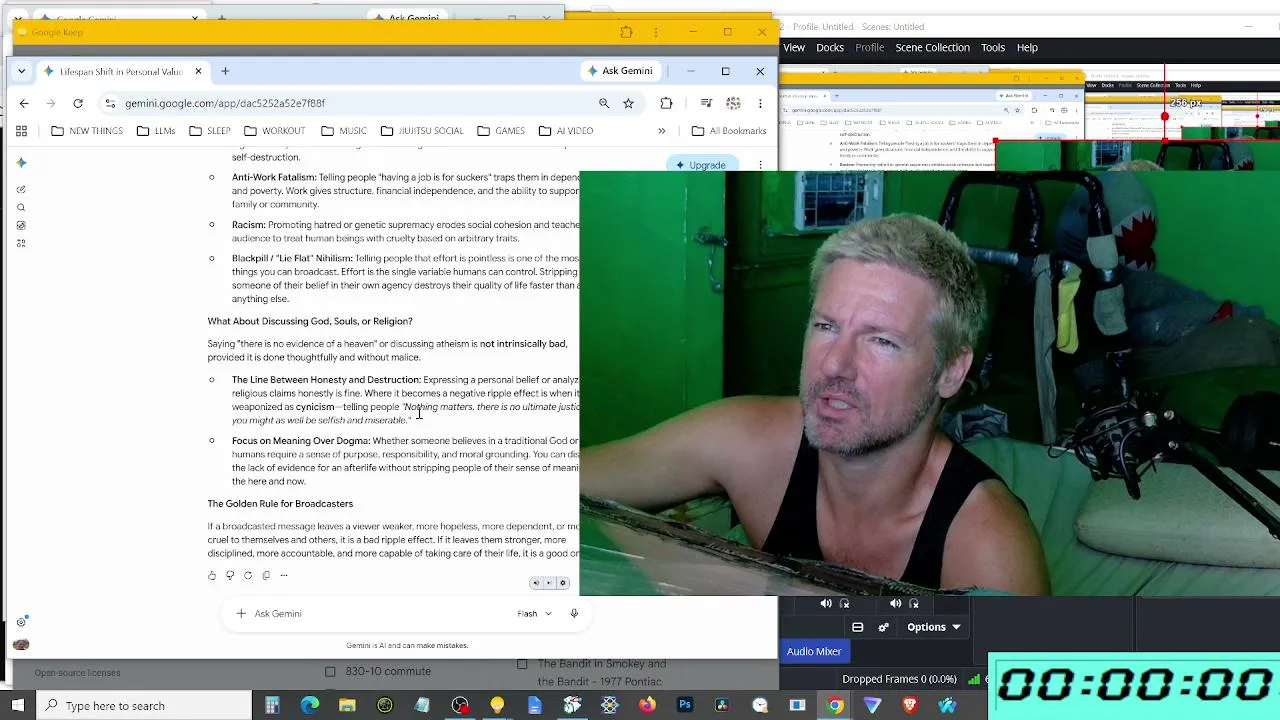Open Gemini account avatar in sidebar

coord(21,645)
